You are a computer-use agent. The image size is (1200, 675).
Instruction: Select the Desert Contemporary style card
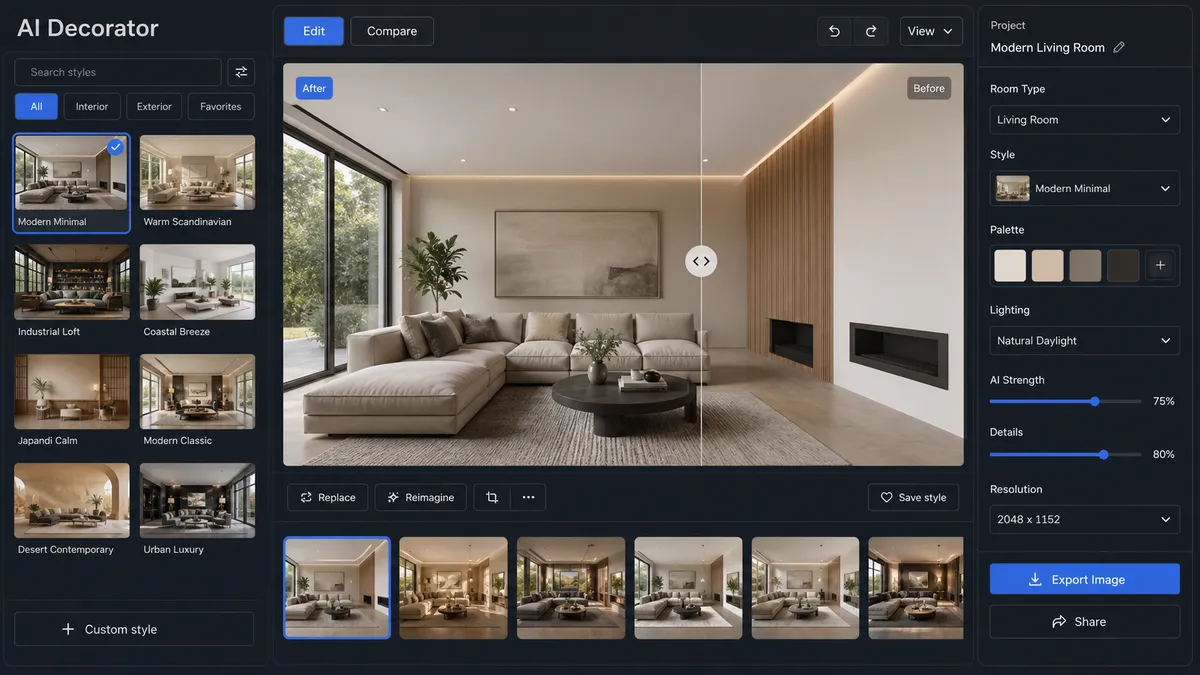pos(71,510)
